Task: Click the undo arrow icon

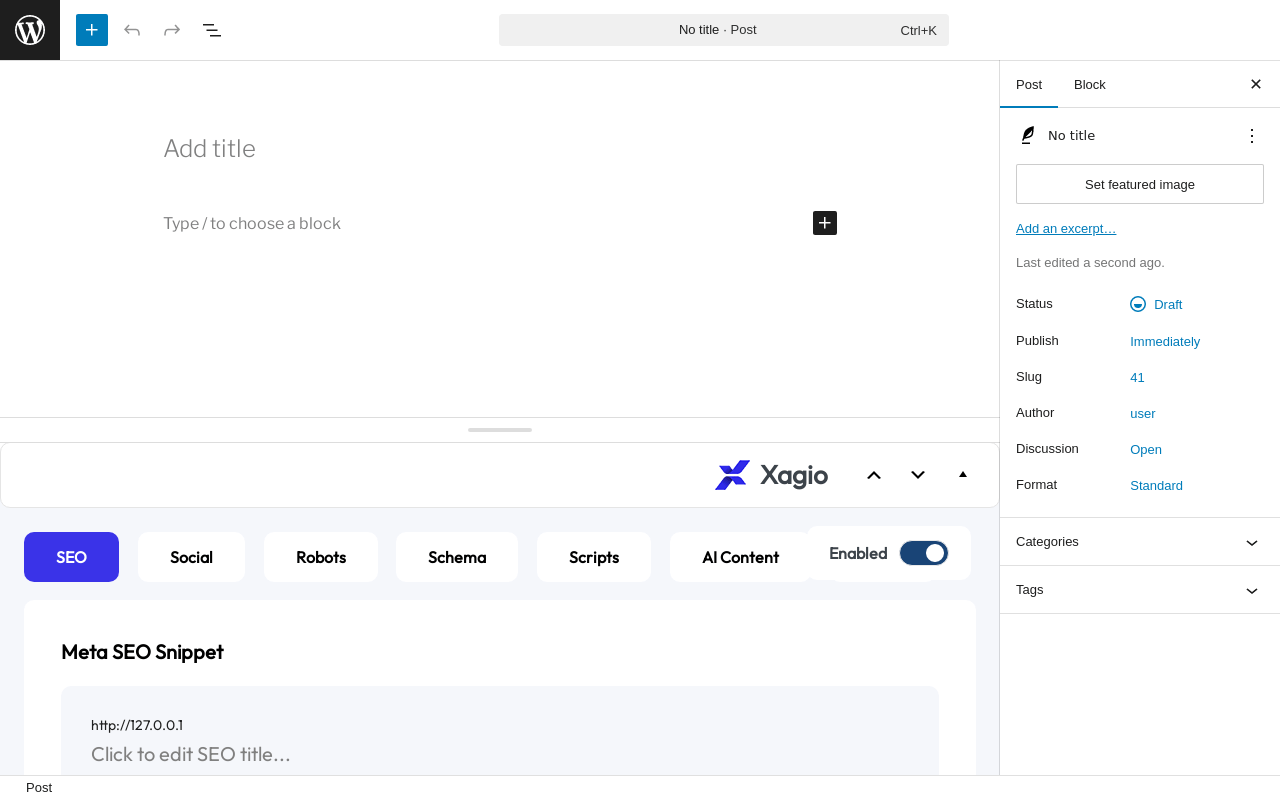Action: [x=132, y=30]
